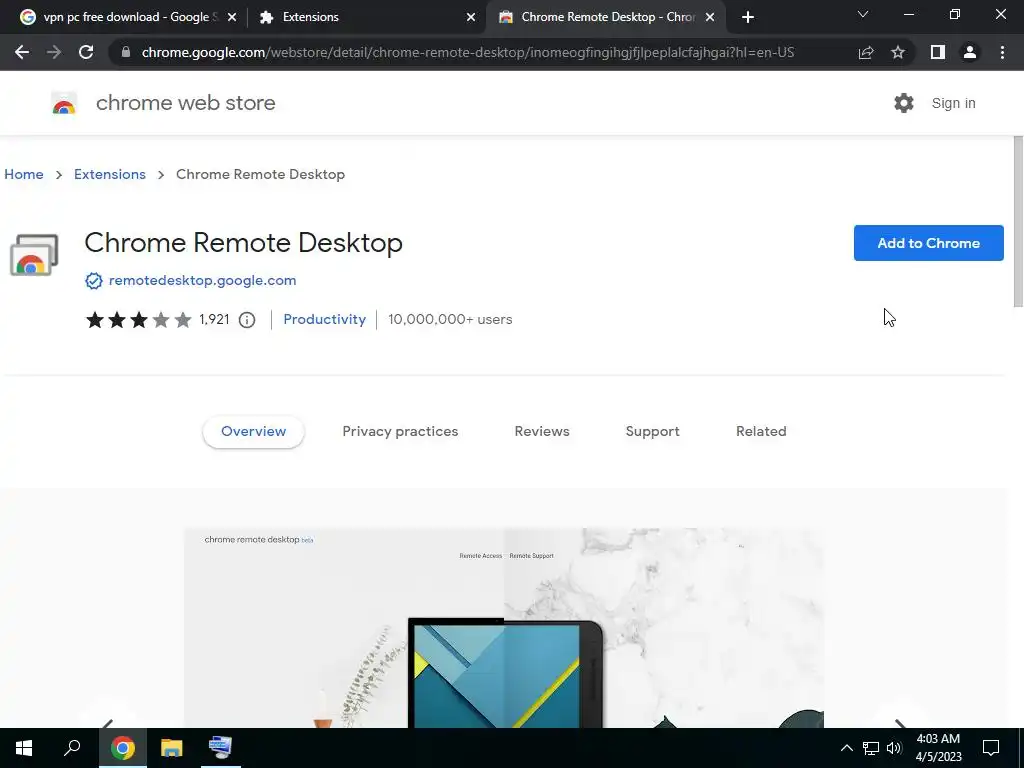Click the network tray icon

tap(871, 748)
